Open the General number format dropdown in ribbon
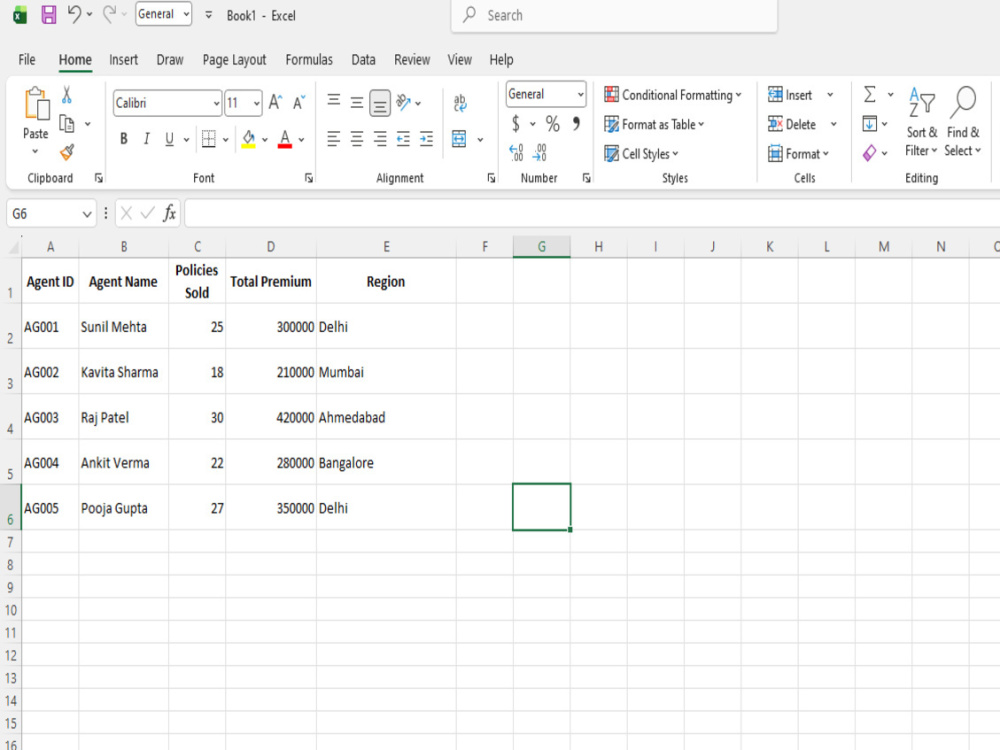This screenshot has height=750, width=1000. tap(580, 94)
